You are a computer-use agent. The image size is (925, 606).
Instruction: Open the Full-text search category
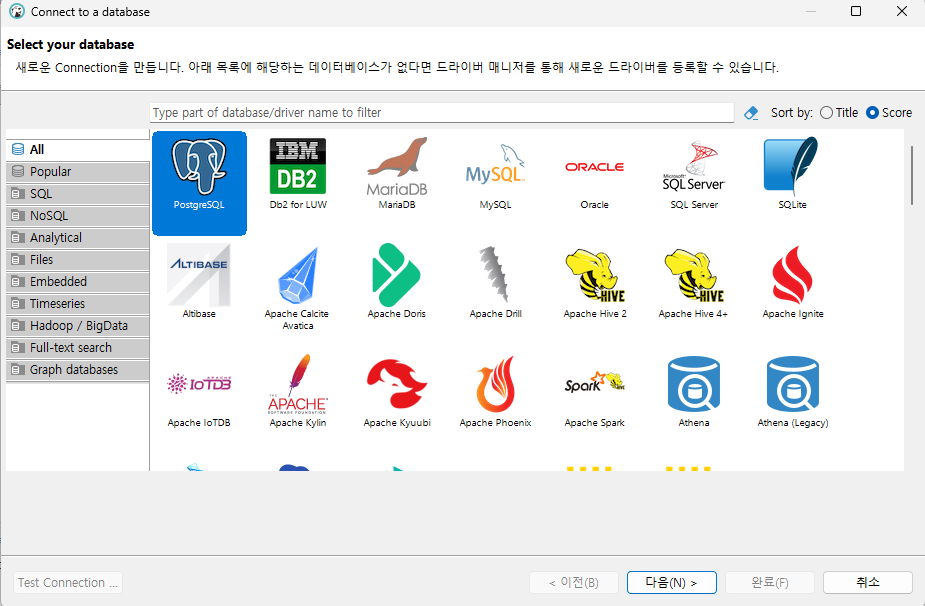[77, 348]
